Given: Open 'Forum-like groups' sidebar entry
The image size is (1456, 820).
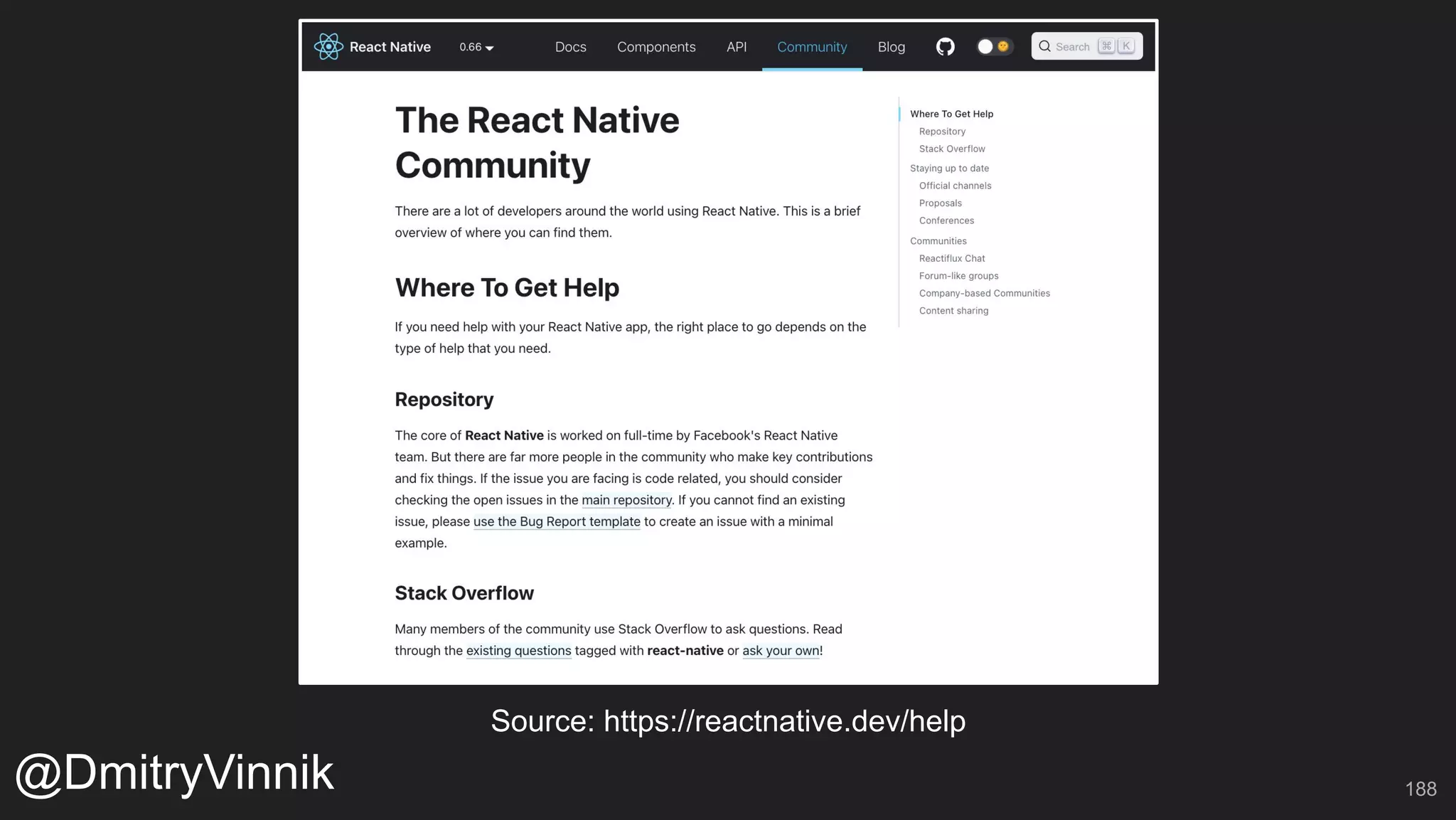Looking at the screenshot, I should [x=958, y=276].
